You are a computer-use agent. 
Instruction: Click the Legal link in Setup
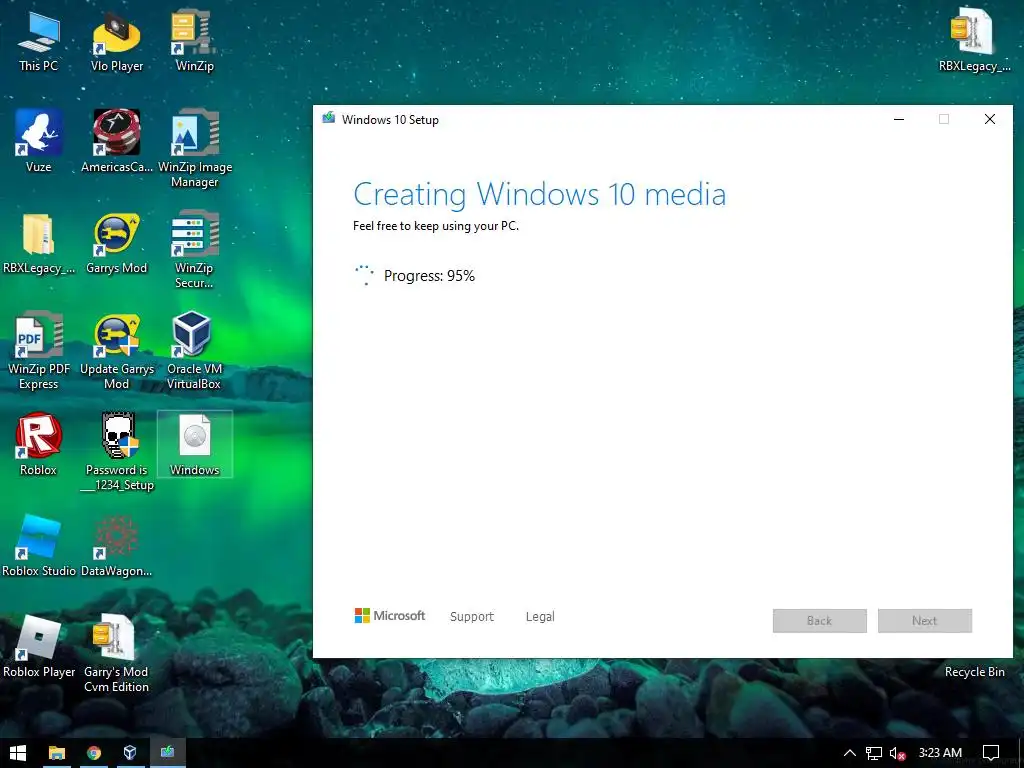coord(540,616)
